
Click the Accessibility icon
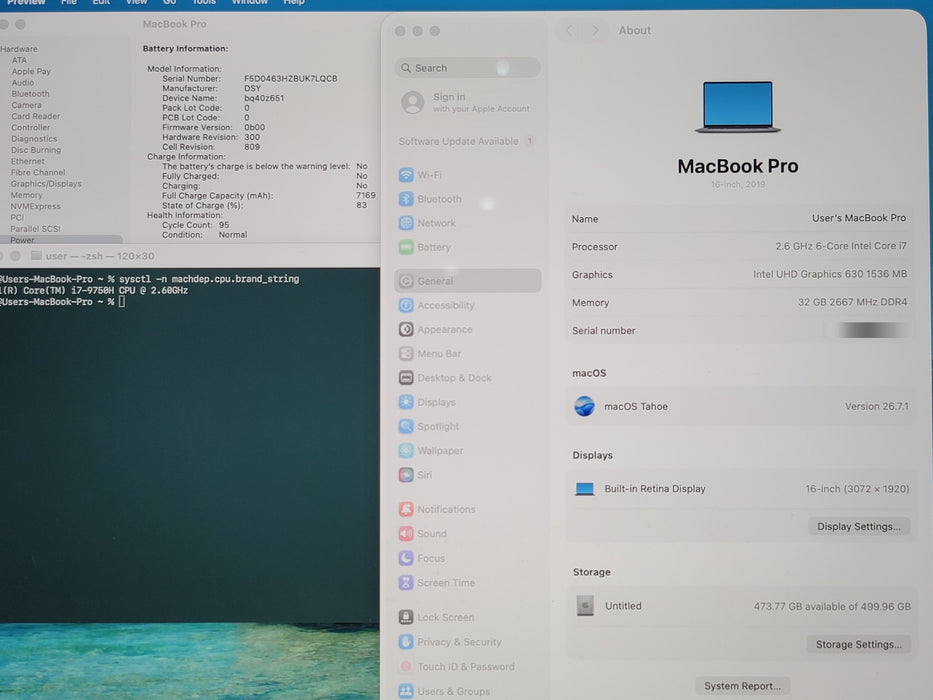coord(406,305)
